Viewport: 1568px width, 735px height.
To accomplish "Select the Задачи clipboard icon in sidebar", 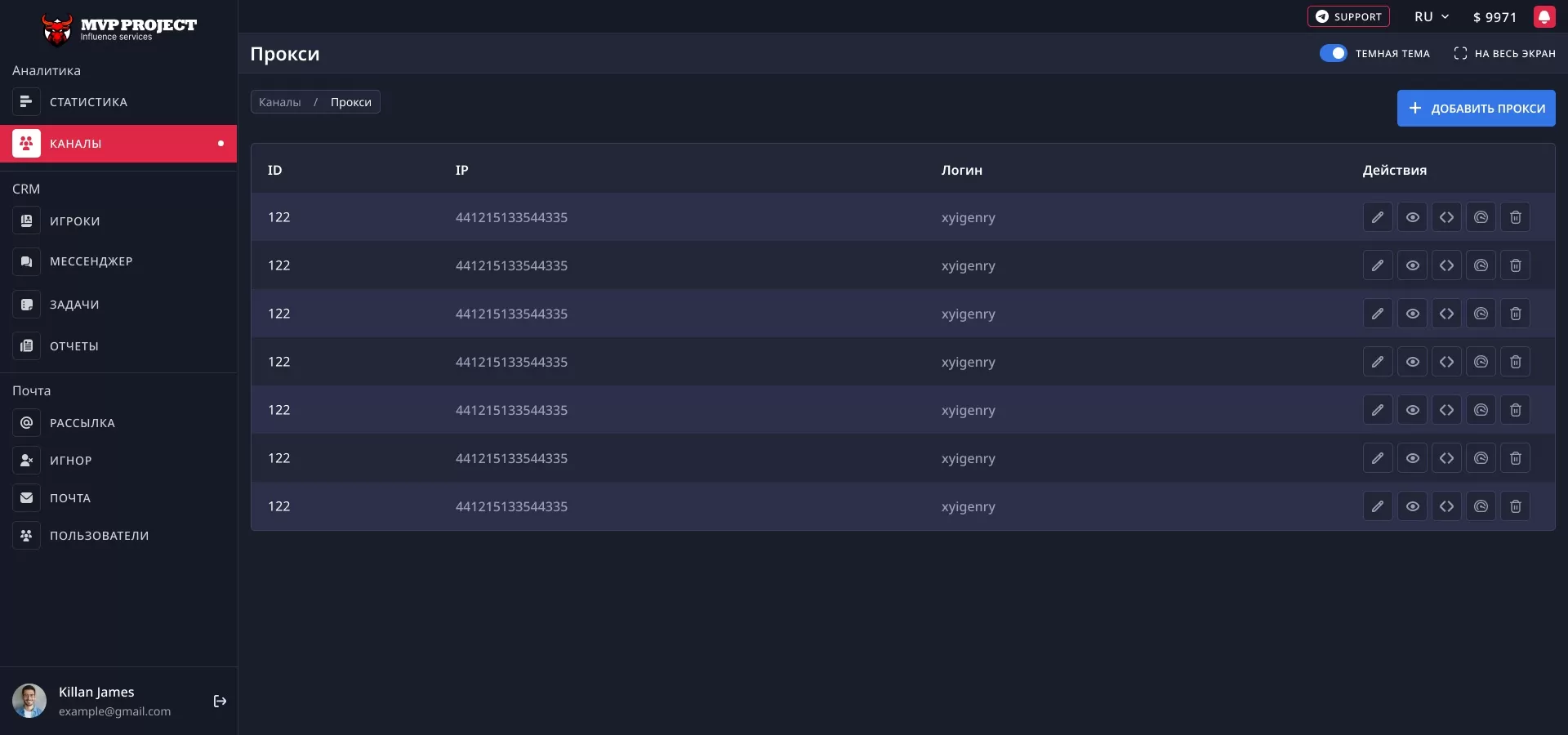I will pyautogui.click(x=26, y=304).
